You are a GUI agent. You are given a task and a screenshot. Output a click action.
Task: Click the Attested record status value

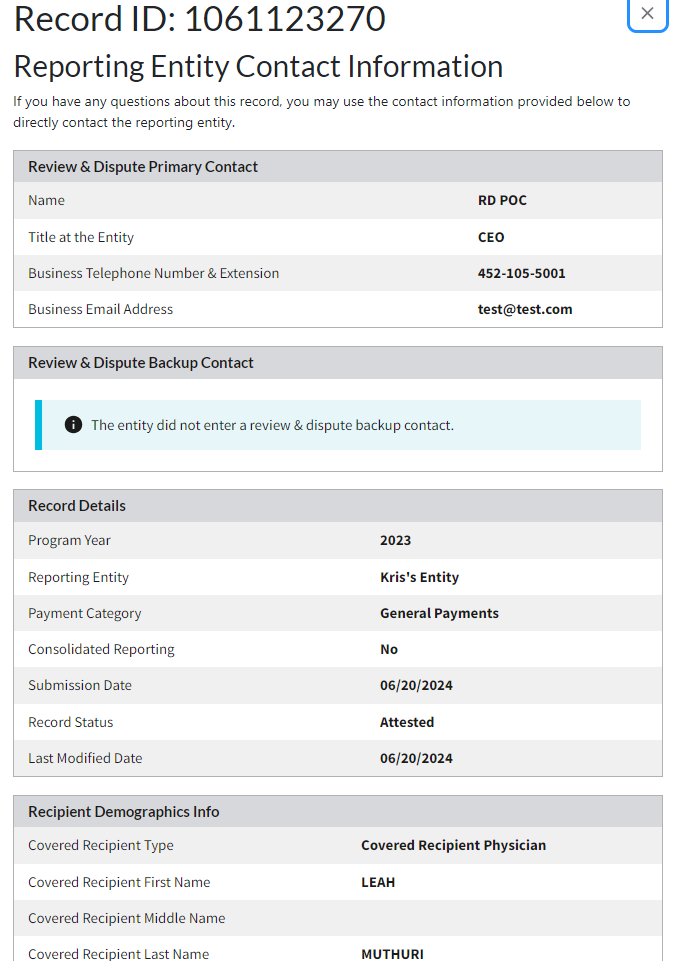pyautogui.click(x=407, y=722)
